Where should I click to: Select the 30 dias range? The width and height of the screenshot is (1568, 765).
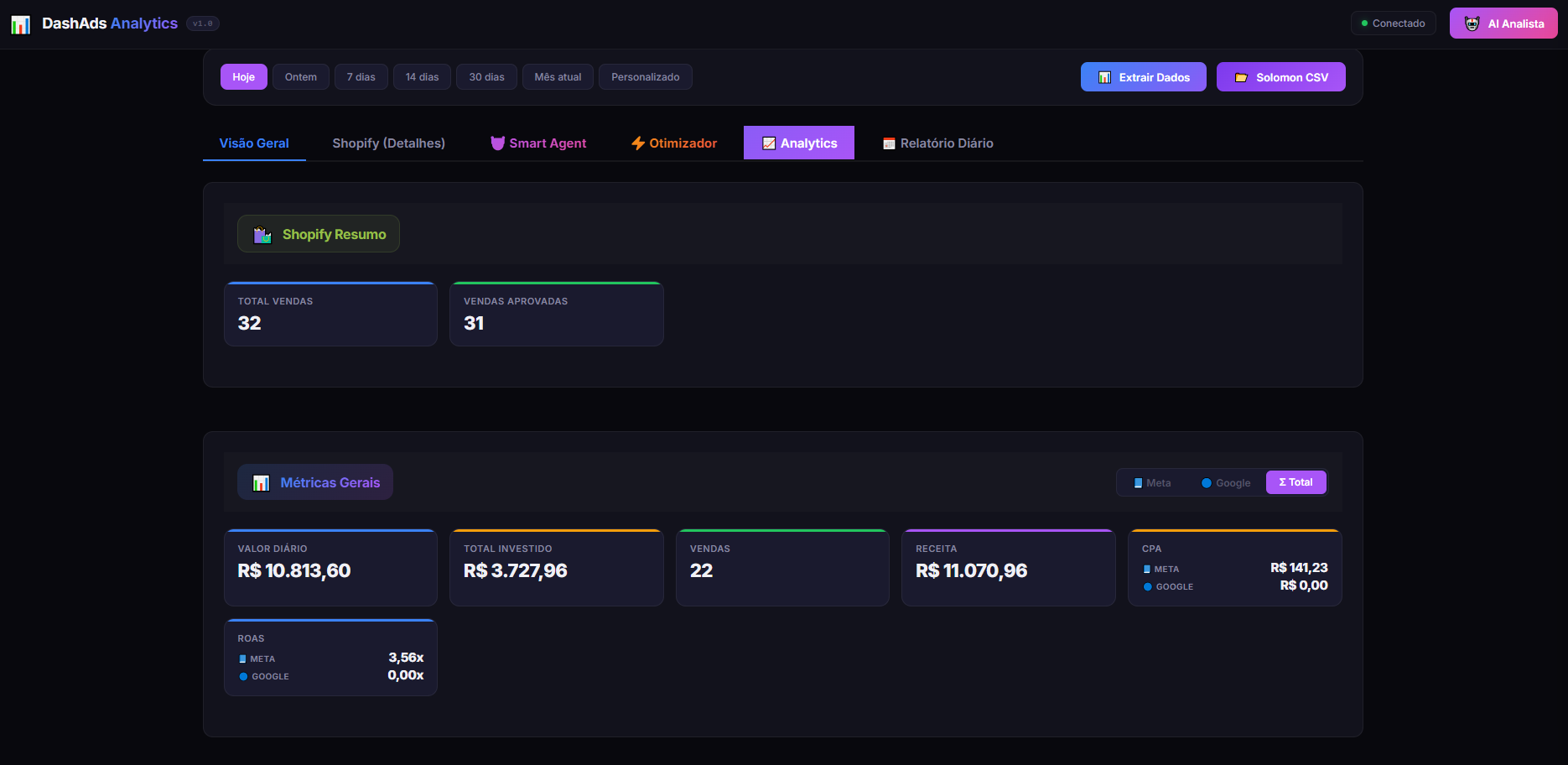487,77
